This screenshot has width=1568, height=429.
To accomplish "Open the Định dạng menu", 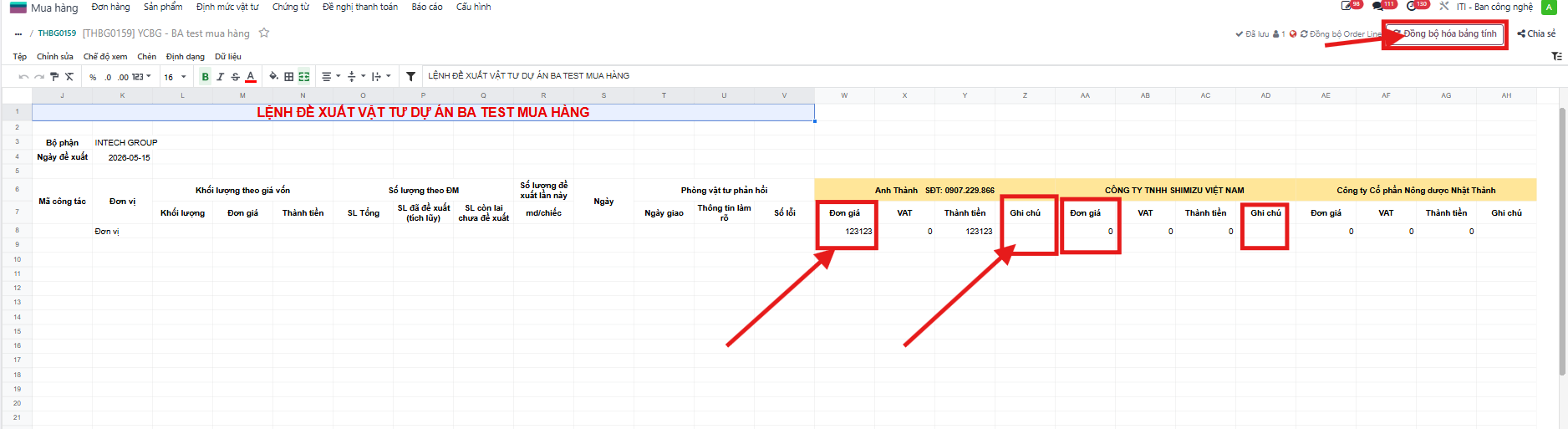I will pyautogui.click(x=186, y=57).
